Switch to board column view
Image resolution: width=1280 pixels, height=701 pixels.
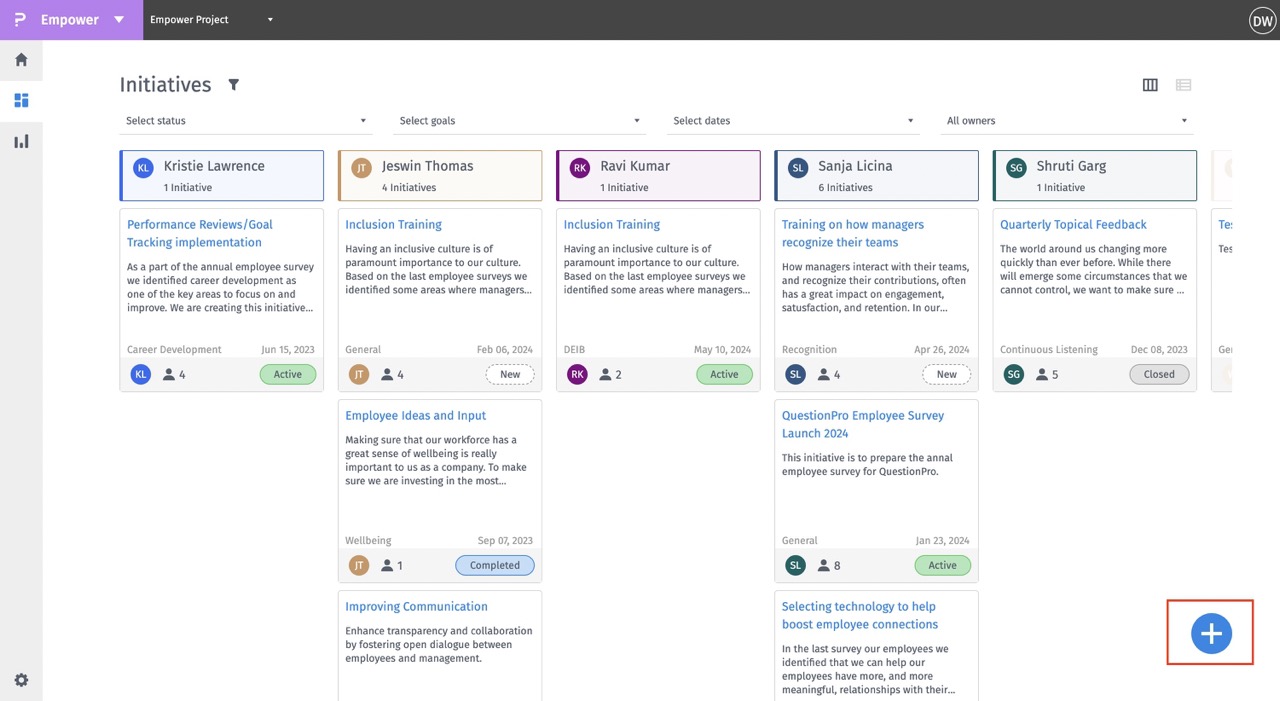tap(1150, 85)
